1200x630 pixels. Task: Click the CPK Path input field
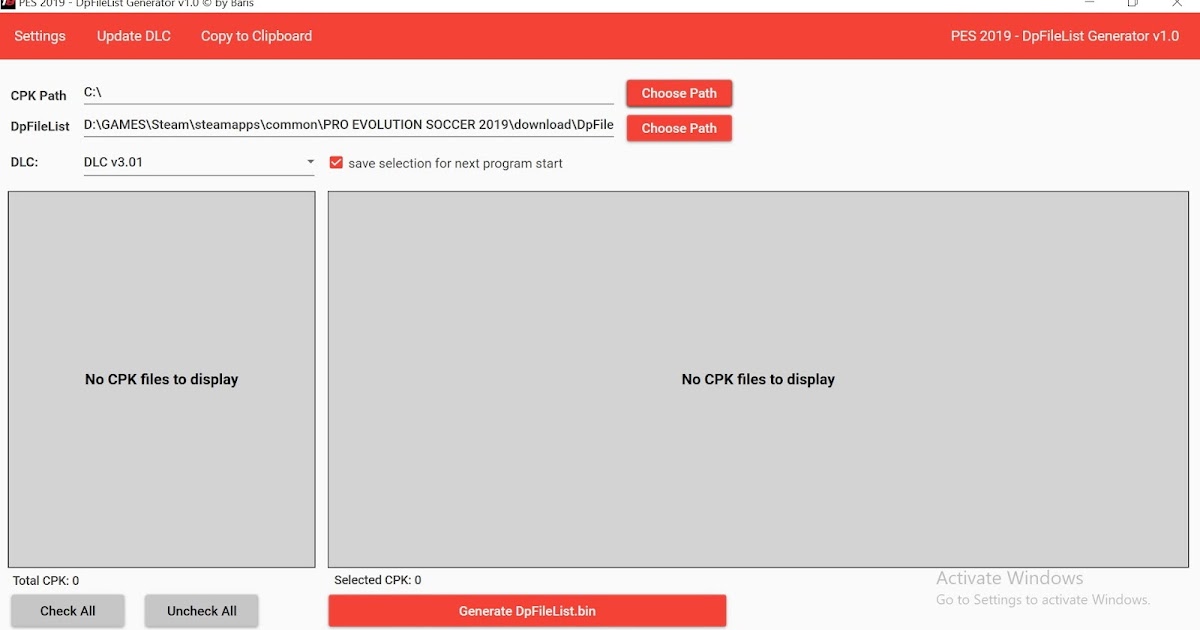click(x=348, y=92)
